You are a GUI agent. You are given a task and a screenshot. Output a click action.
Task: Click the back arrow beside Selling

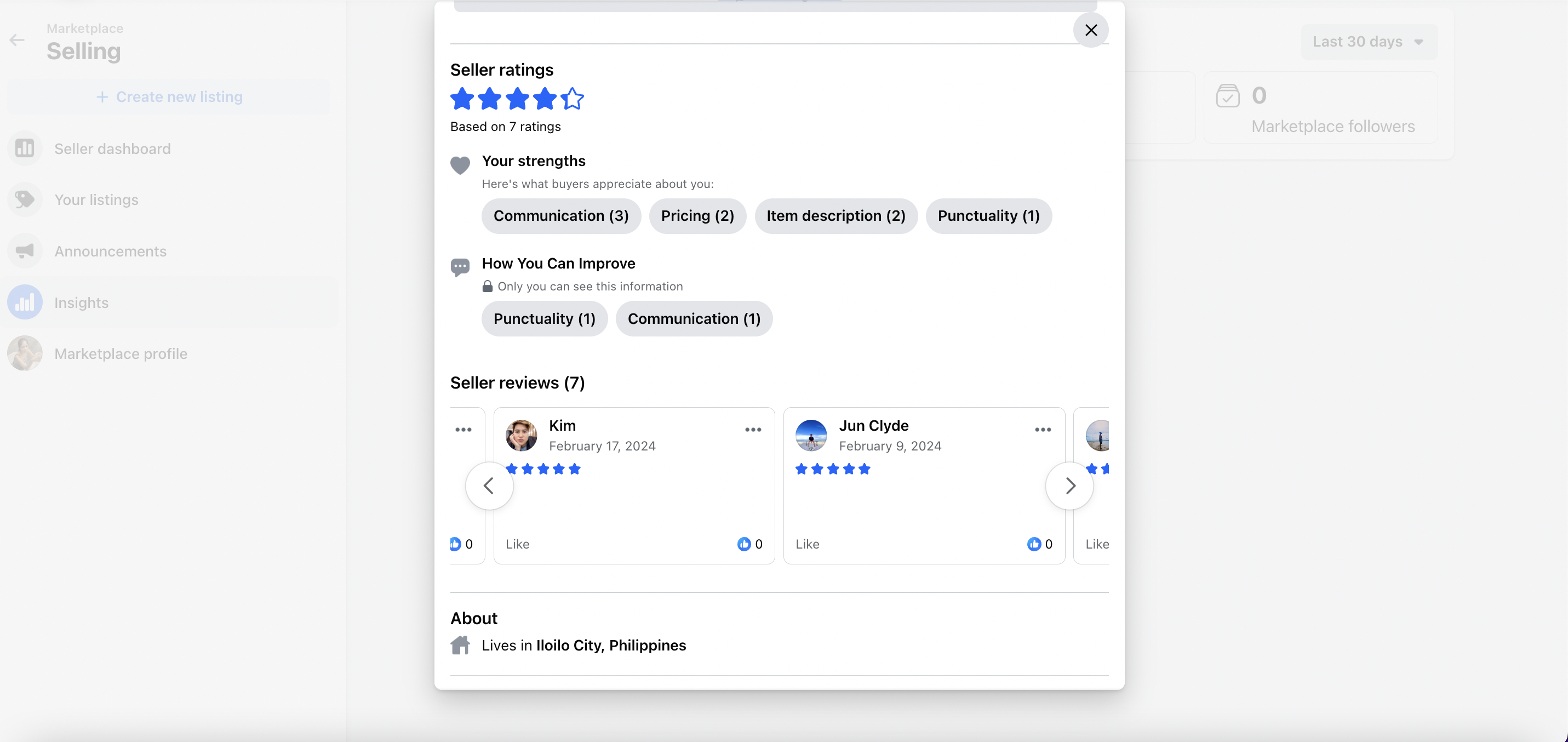pyautogui.click(x=17, y=40)
